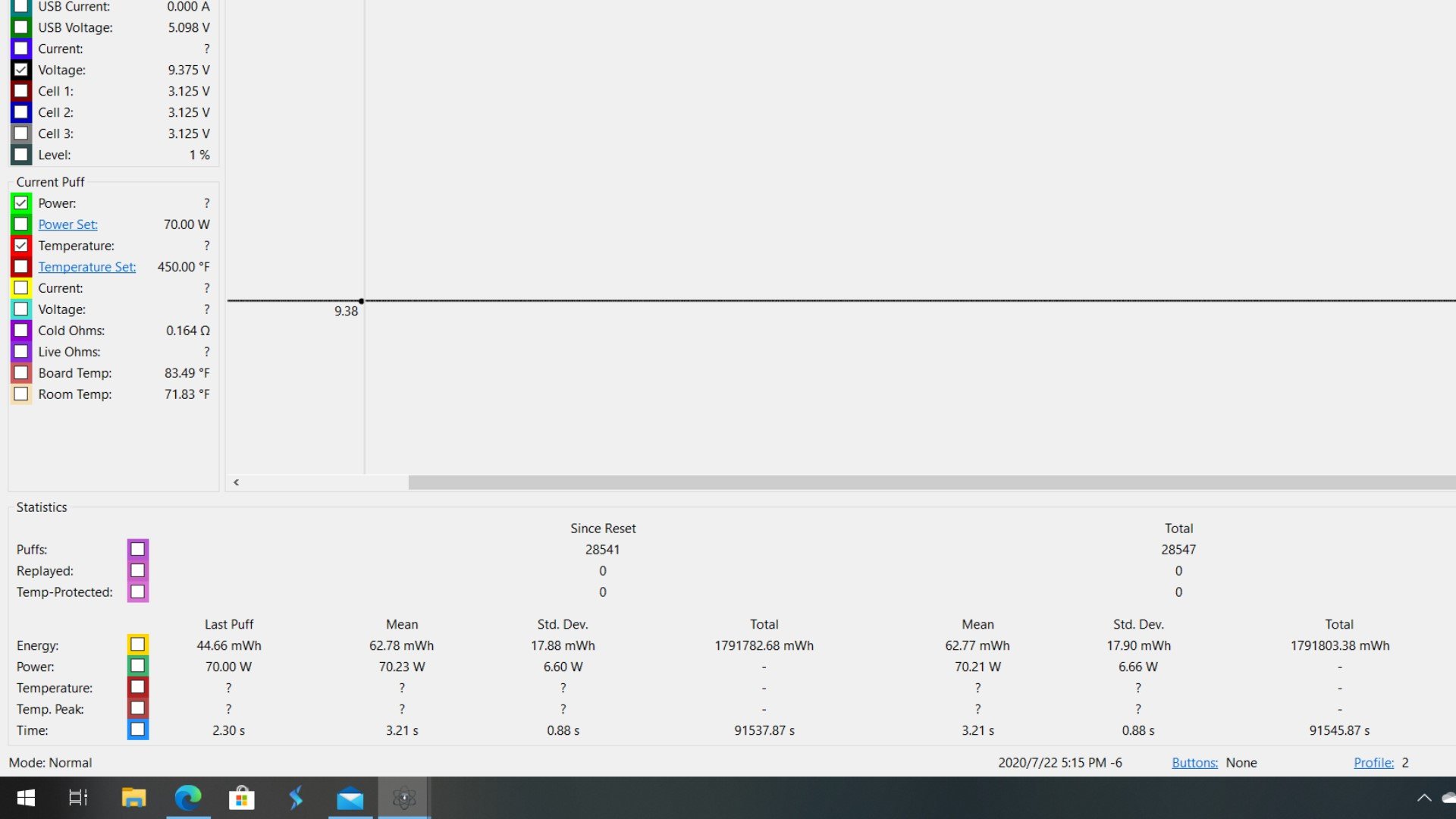Check the Puffs statistics checkbox
This screenshot has height=819, width=1456.
pyautogui.click(x=137, y=549)
